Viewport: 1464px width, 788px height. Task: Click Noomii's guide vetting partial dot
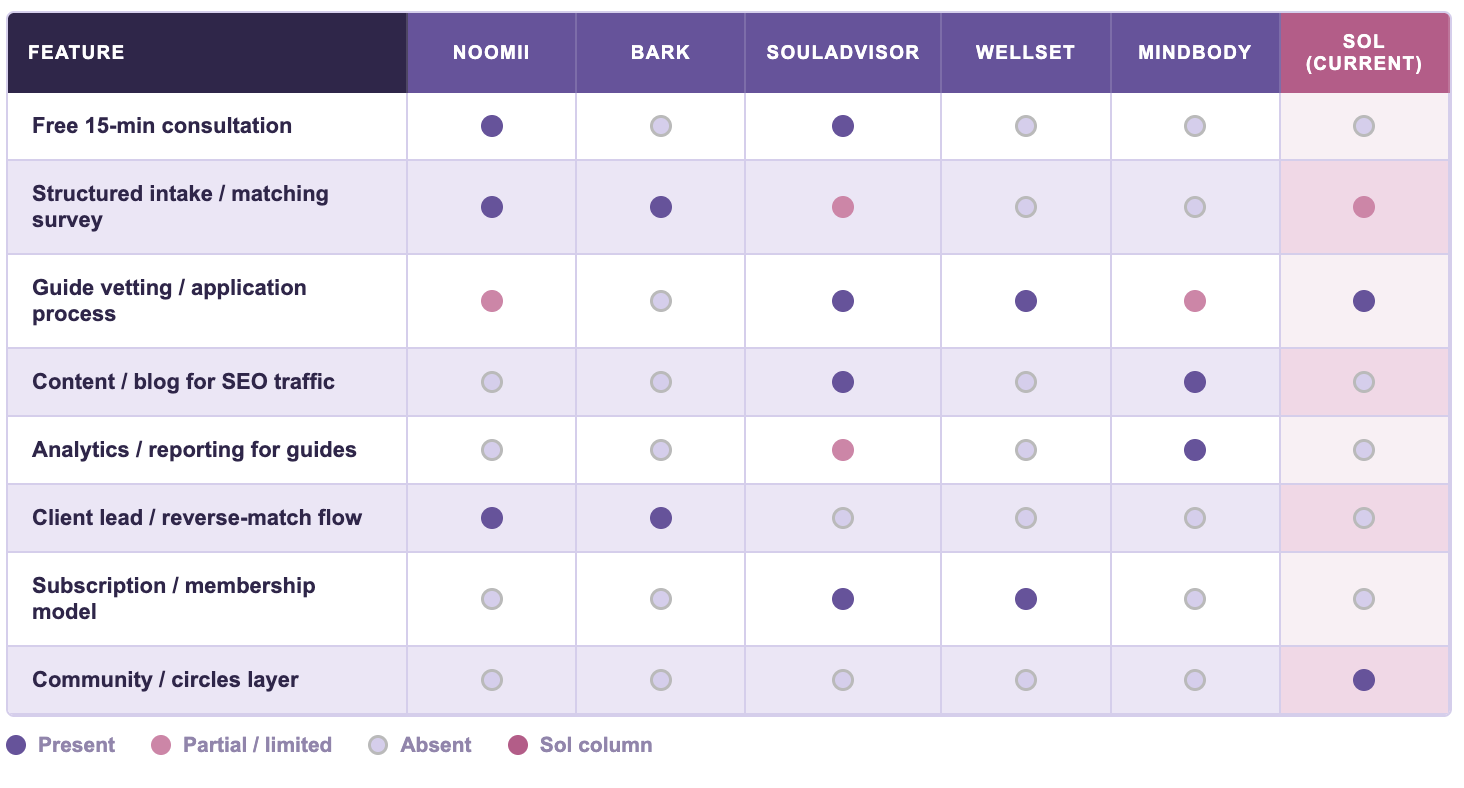point(492,301)
